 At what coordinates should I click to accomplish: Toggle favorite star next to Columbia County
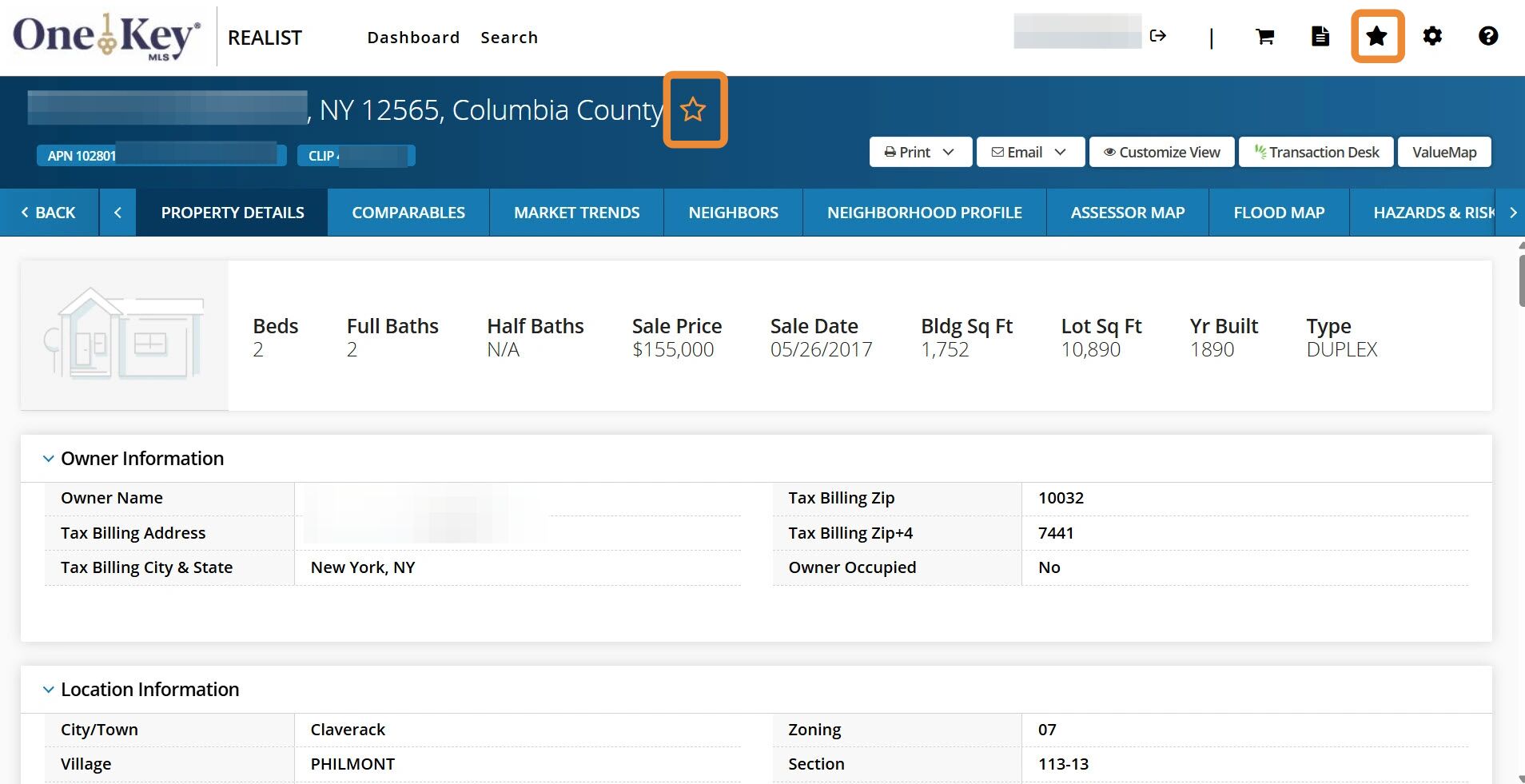(x=693, y=109)
